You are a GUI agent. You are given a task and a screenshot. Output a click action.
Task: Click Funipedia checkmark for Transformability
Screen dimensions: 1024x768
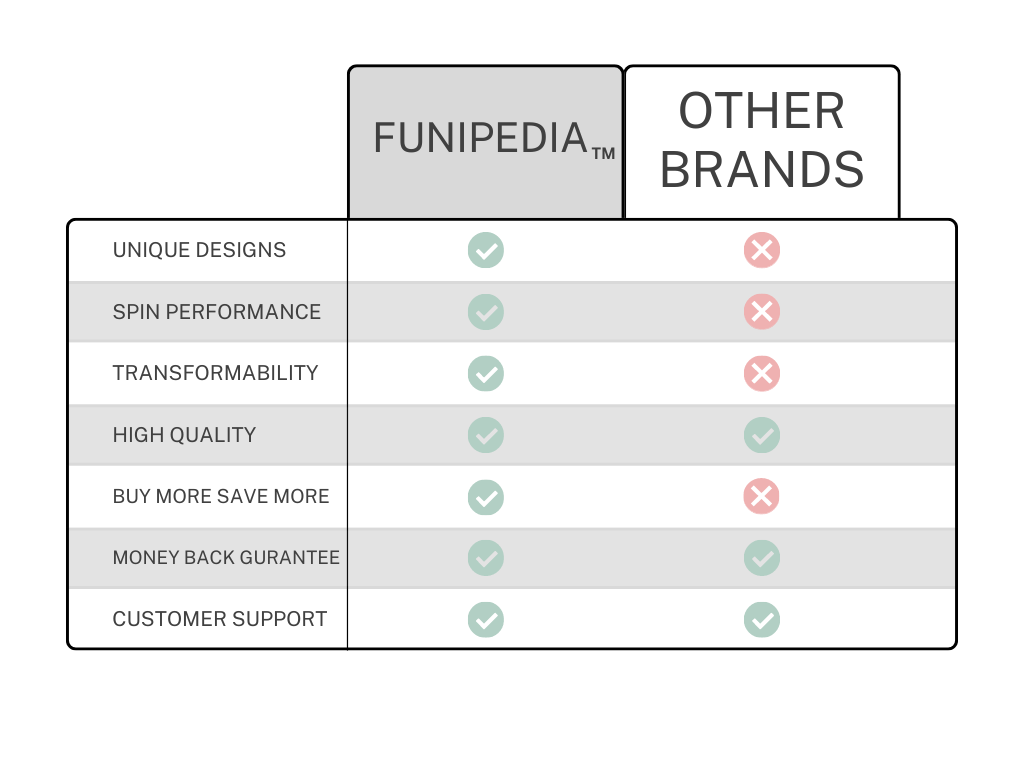486,374
